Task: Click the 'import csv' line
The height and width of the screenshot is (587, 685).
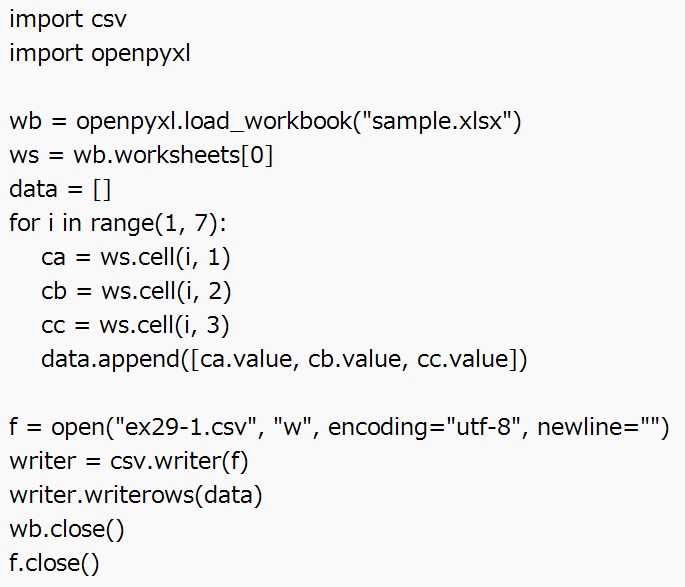Action: (68, 19)
